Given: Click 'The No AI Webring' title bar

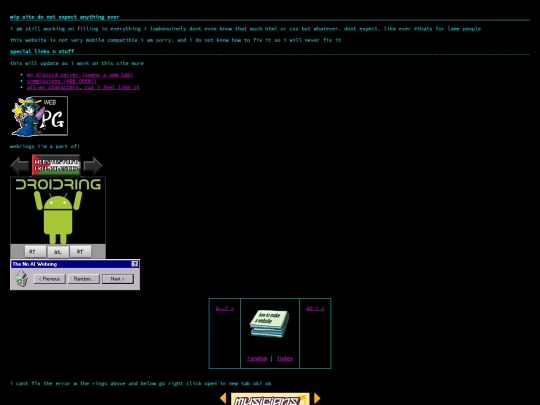Looking at the screenshot, I should pyautogui.click(x=75, y=264).
